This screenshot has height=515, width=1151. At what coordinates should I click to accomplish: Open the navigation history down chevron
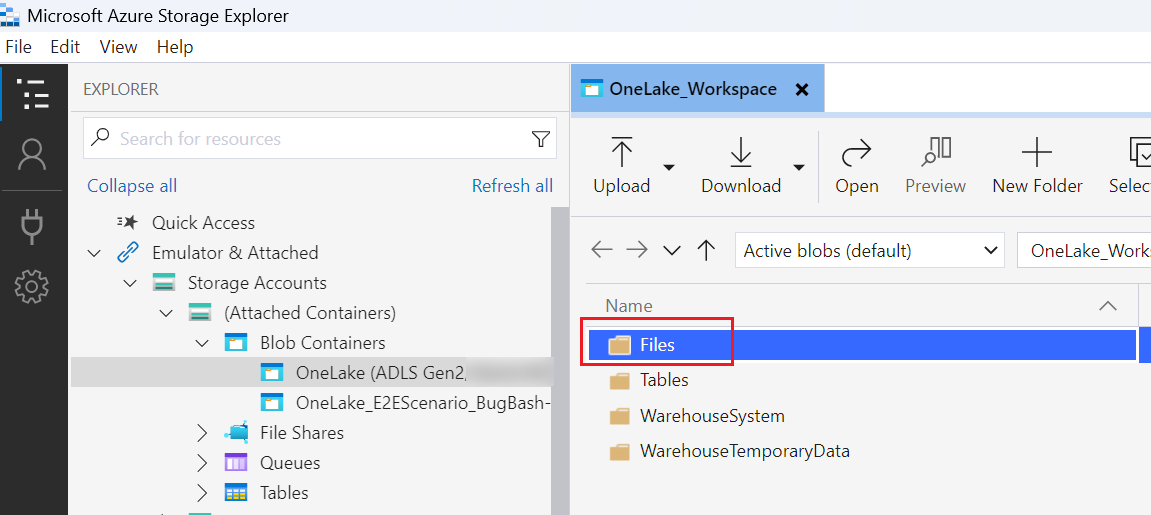point(672,251)
